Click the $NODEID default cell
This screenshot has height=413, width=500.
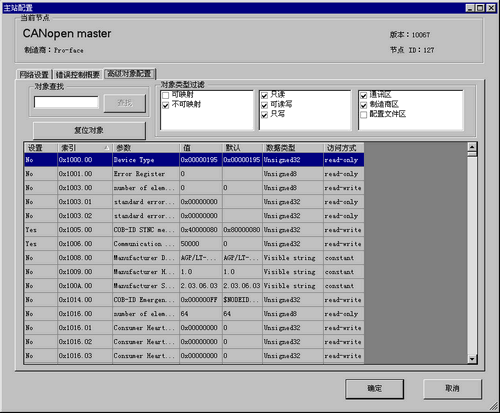[x=242, y=300]
